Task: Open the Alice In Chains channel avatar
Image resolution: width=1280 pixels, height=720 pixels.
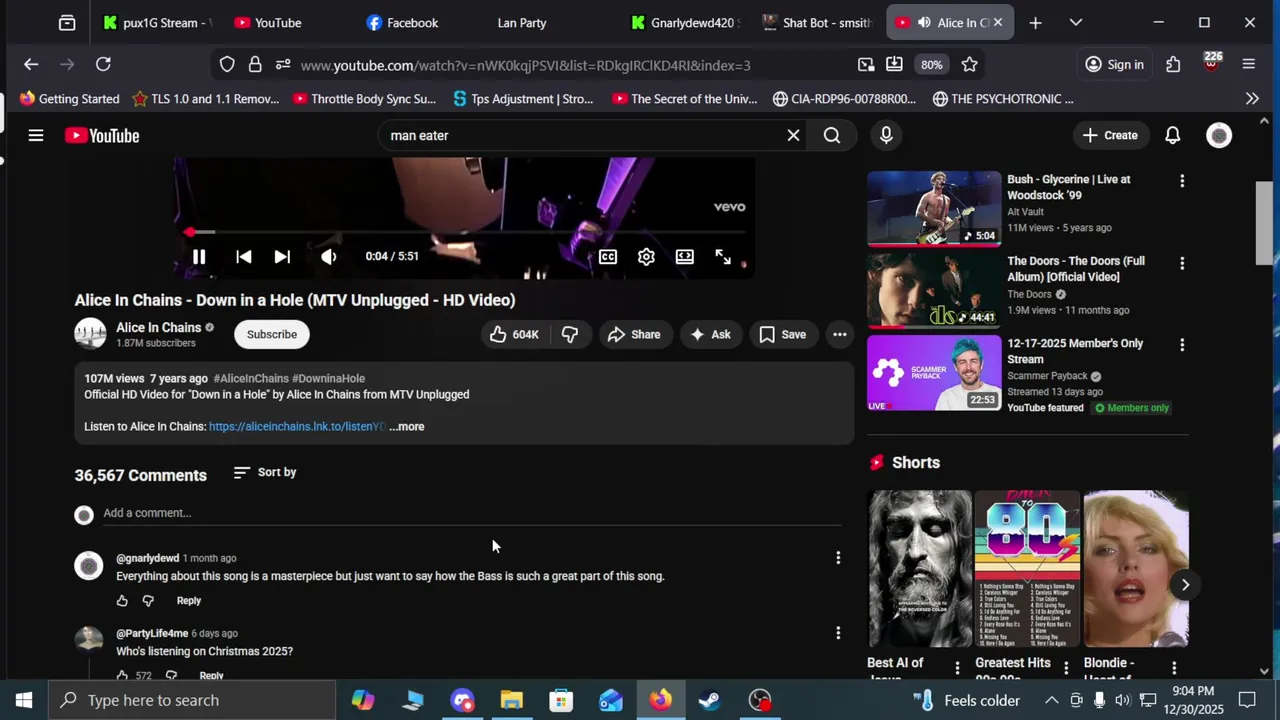Action: [90, 334]
